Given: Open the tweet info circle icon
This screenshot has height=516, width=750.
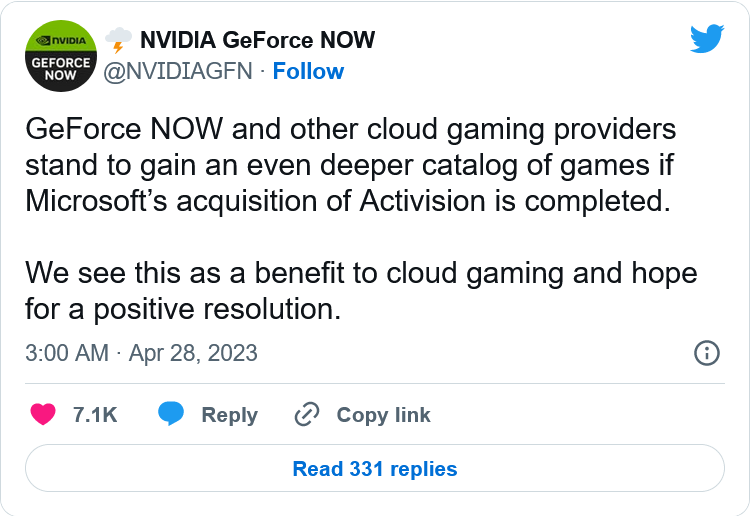Looking at the screenshot, I should pyautogui.click(x=706, y=352).
